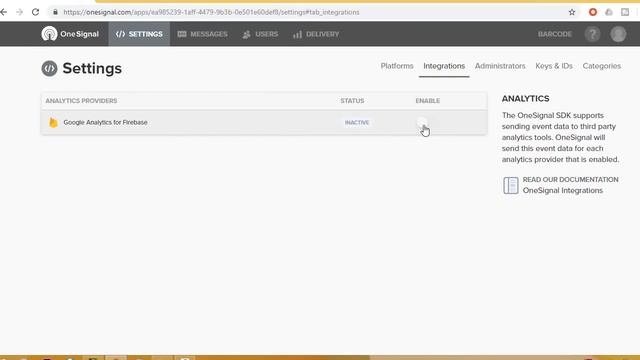Click the address bar URL

click(x=211, y=12)
